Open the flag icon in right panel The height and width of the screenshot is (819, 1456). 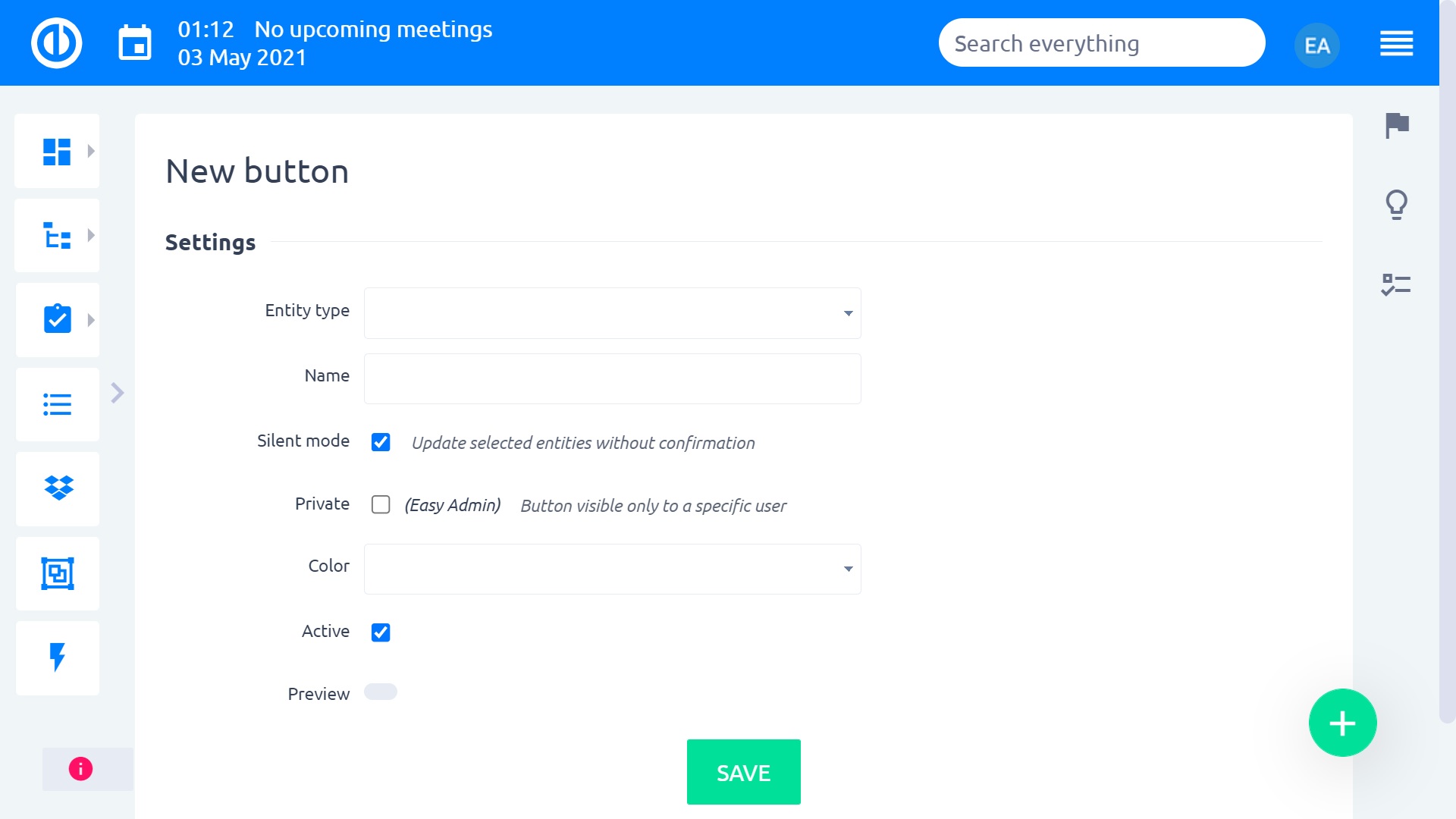point(1397,125)
